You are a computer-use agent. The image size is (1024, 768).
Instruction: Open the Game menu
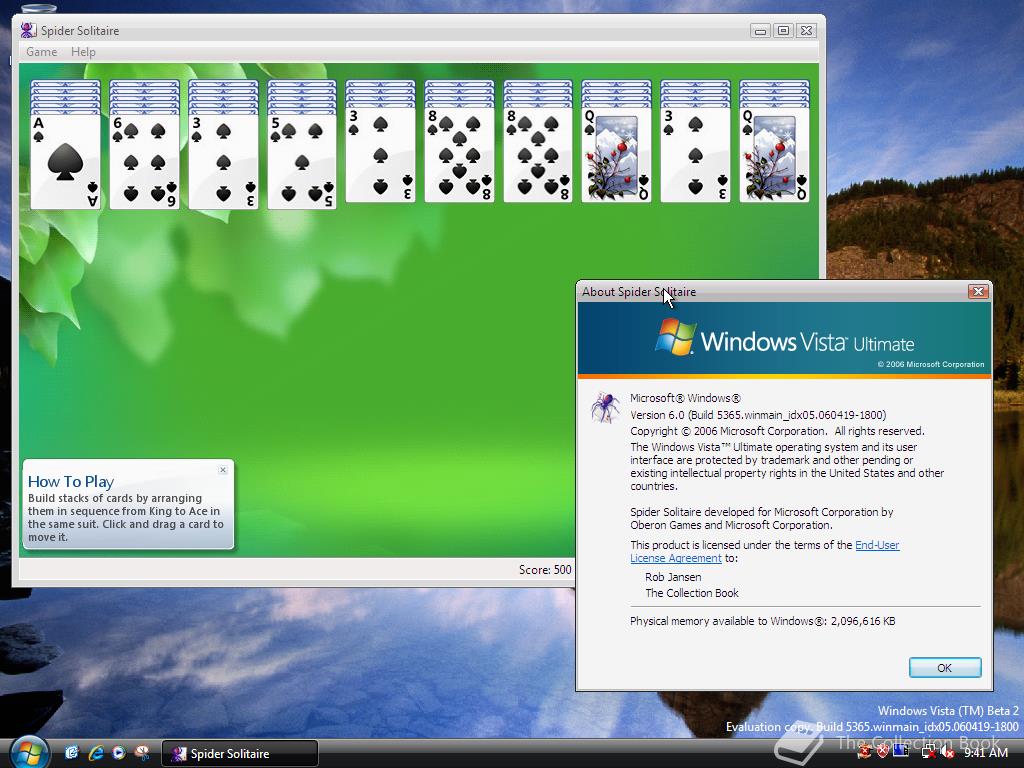41,52
